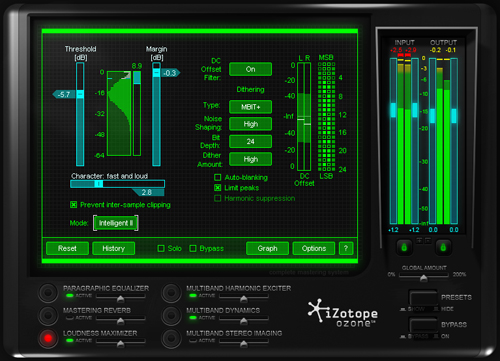Change Noise Shaping from High
This screenshot has width=500, height=361.
pos(250,124)
